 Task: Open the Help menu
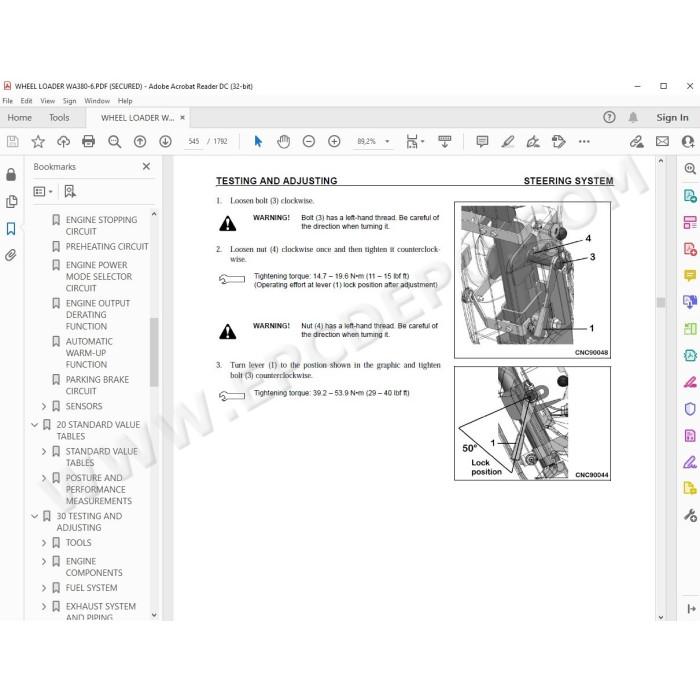125,101
